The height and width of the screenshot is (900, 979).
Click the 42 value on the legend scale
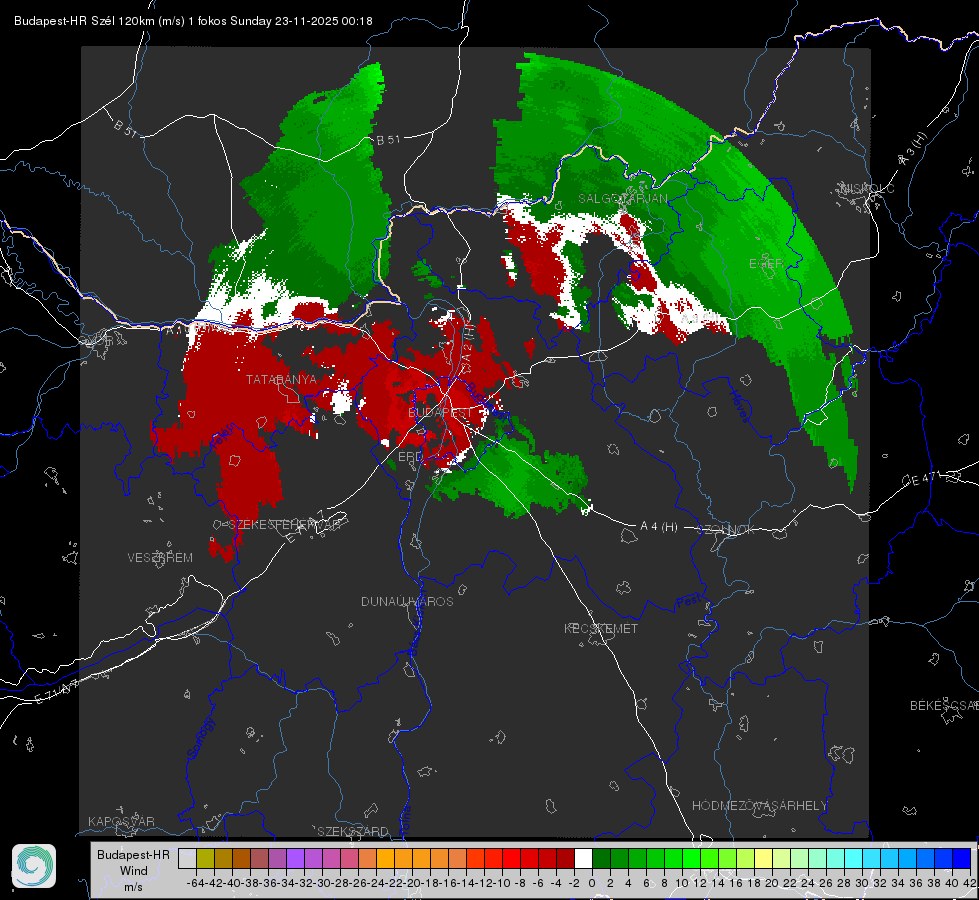point(970,883)
